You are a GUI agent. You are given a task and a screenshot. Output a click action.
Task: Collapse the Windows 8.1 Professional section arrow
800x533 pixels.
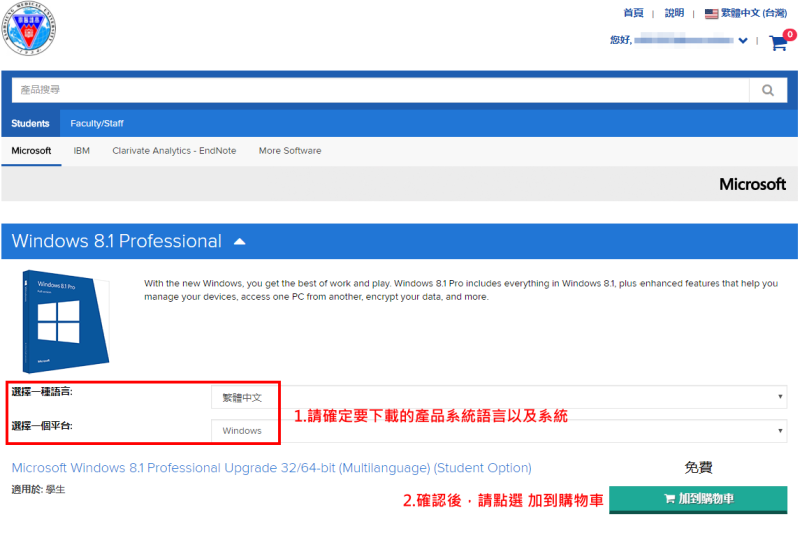coord(239,242)
